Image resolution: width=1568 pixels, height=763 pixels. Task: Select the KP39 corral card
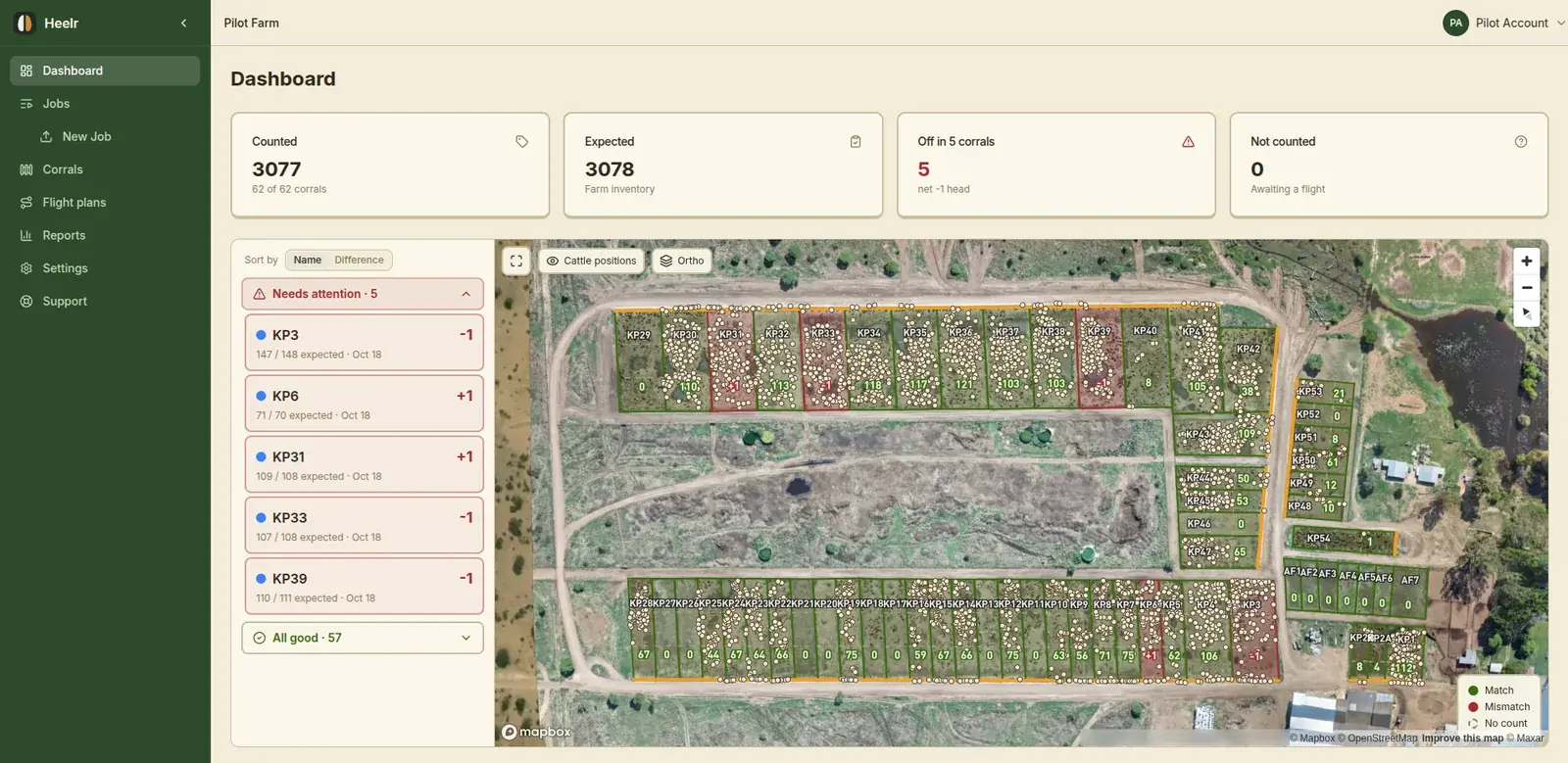click(364, 586)
